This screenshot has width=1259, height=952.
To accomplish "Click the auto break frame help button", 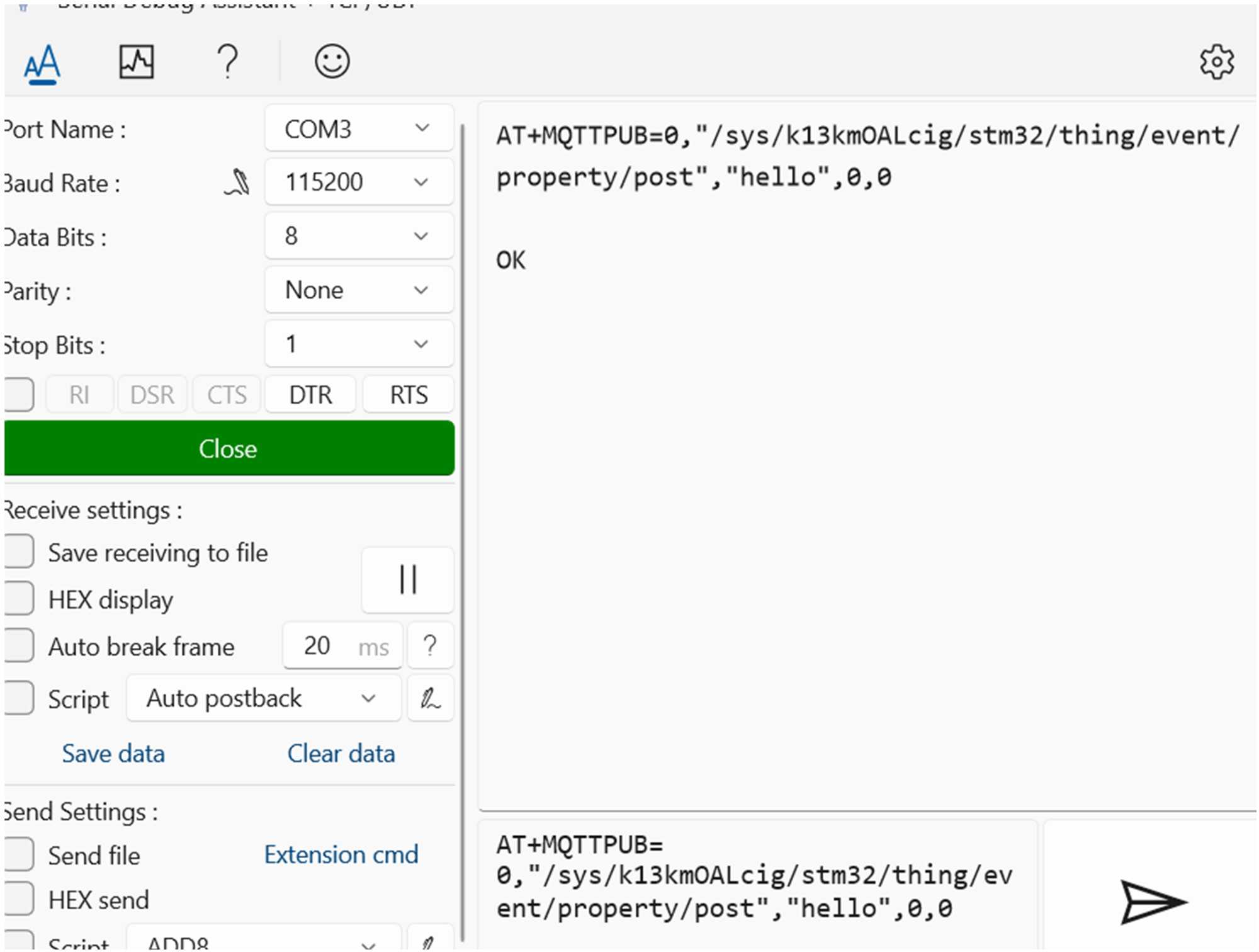I will [430, 645].
